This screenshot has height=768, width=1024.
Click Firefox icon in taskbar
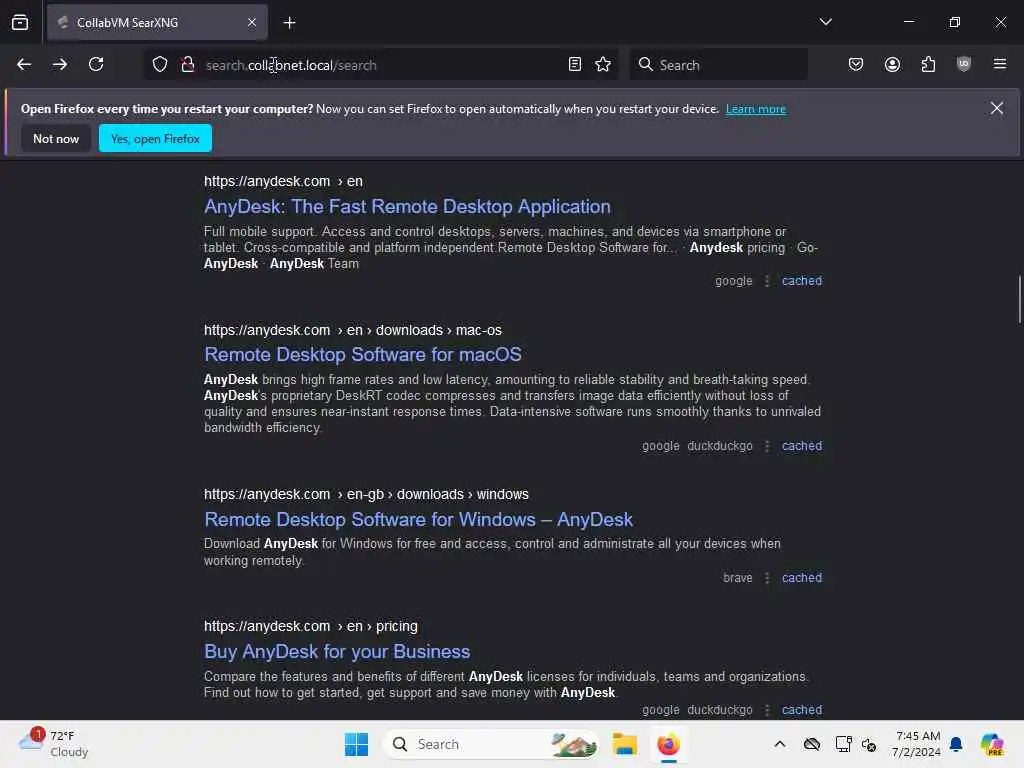coord(668,744)
